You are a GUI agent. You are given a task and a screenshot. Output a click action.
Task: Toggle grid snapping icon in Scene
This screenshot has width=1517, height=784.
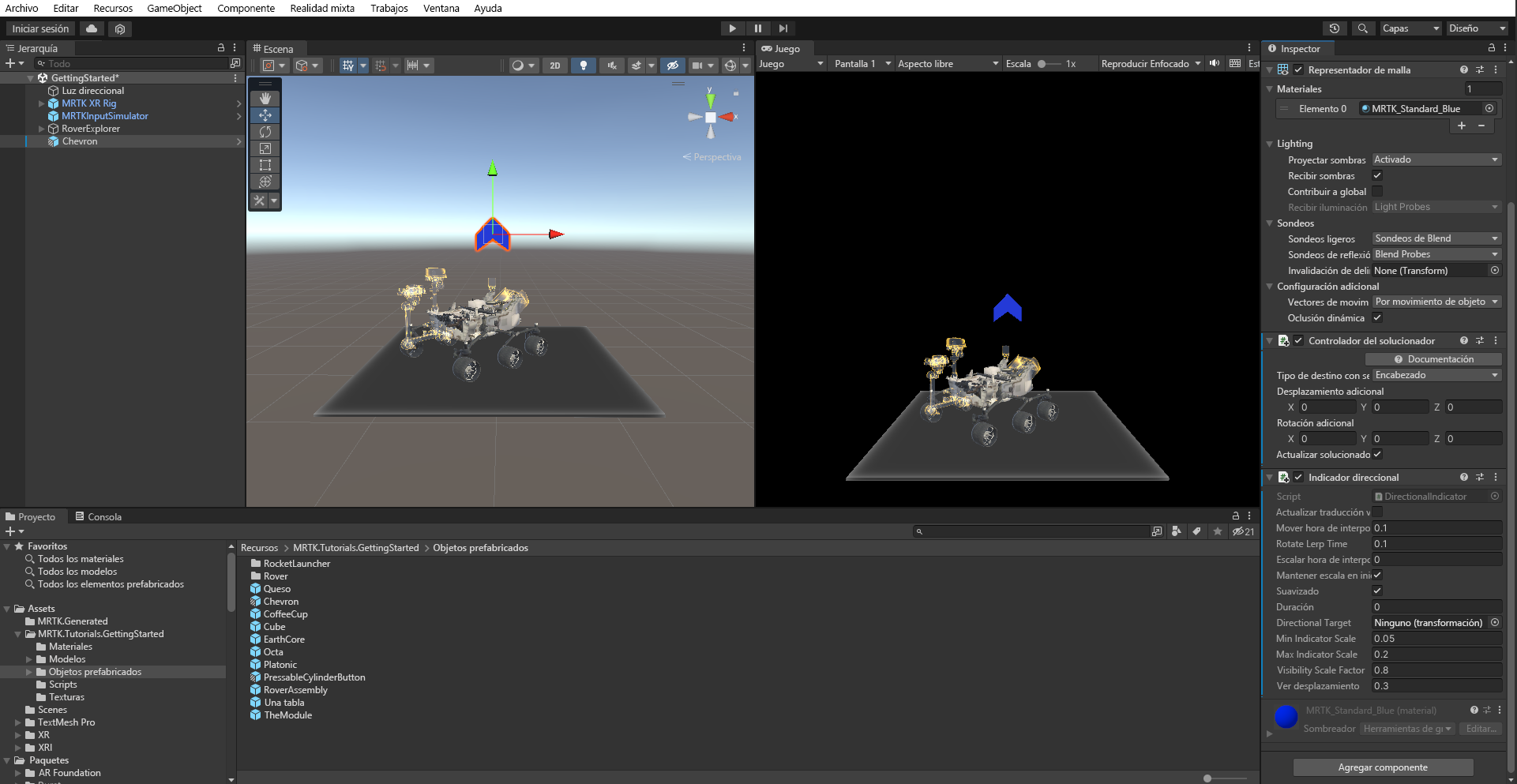(348, 66)
